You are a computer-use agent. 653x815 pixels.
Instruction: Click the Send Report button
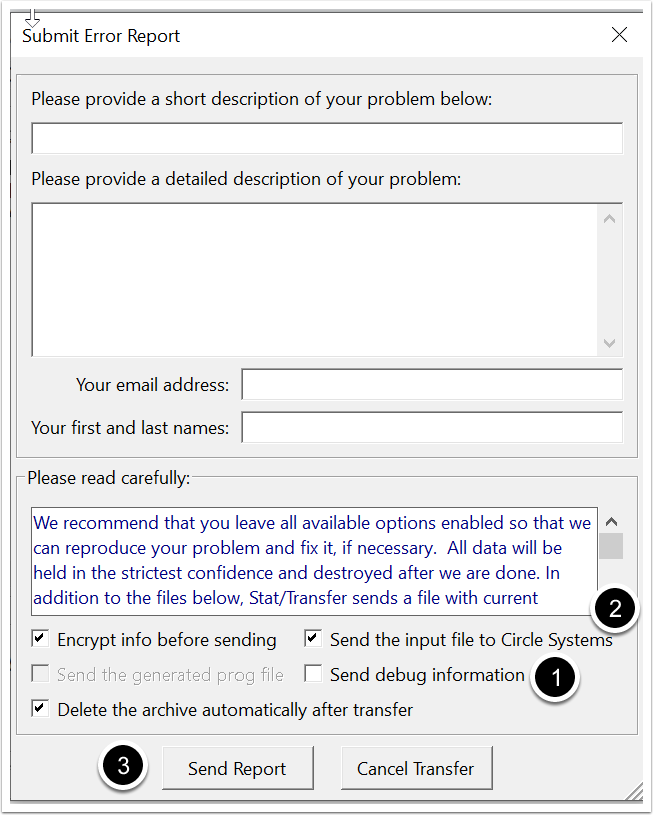pos(237,769)
